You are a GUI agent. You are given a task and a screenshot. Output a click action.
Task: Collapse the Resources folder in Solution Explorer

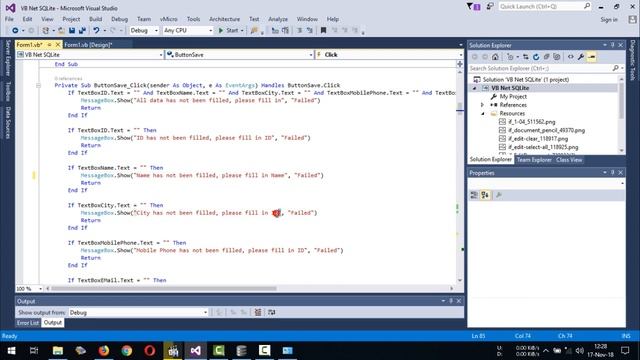point(482,113)
